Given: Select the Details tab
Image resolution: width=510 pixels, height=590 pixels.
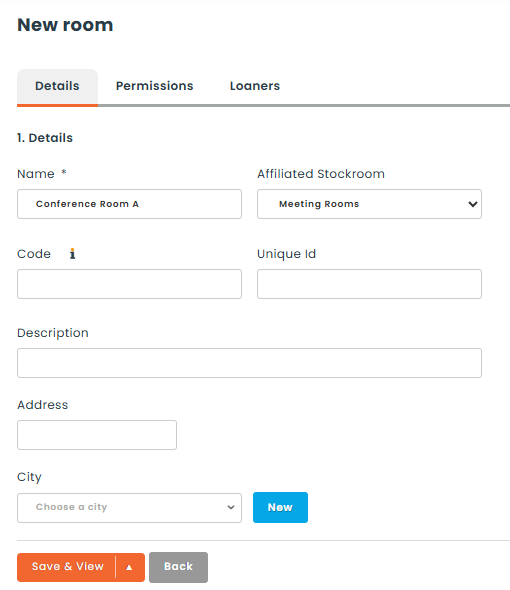Looking at the screenshot, I should point(57,87).
